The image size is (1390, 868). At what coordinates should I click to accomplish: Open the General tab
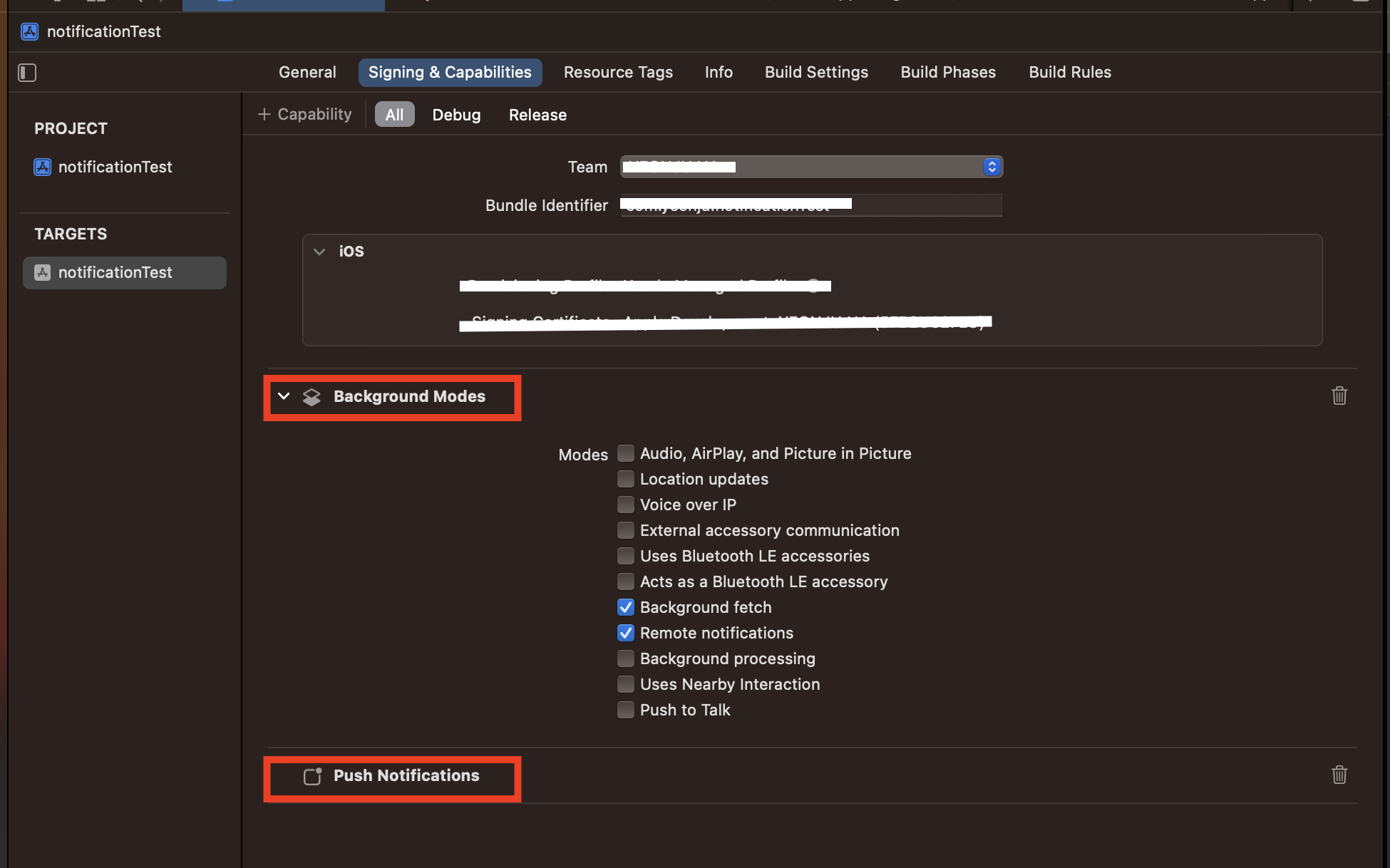pos(307,72)
